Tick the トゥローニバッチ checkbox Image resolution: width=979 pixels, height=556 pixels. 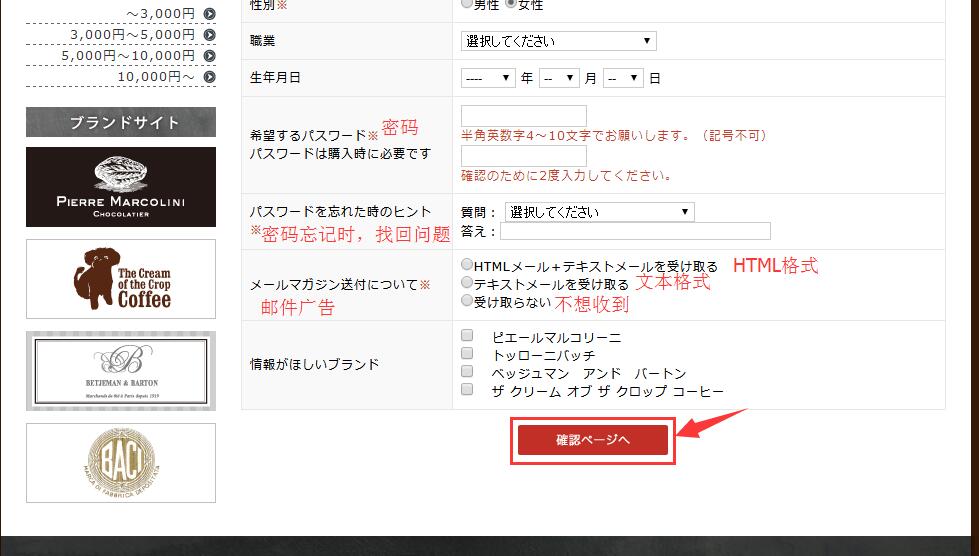(x=467, y=354)
